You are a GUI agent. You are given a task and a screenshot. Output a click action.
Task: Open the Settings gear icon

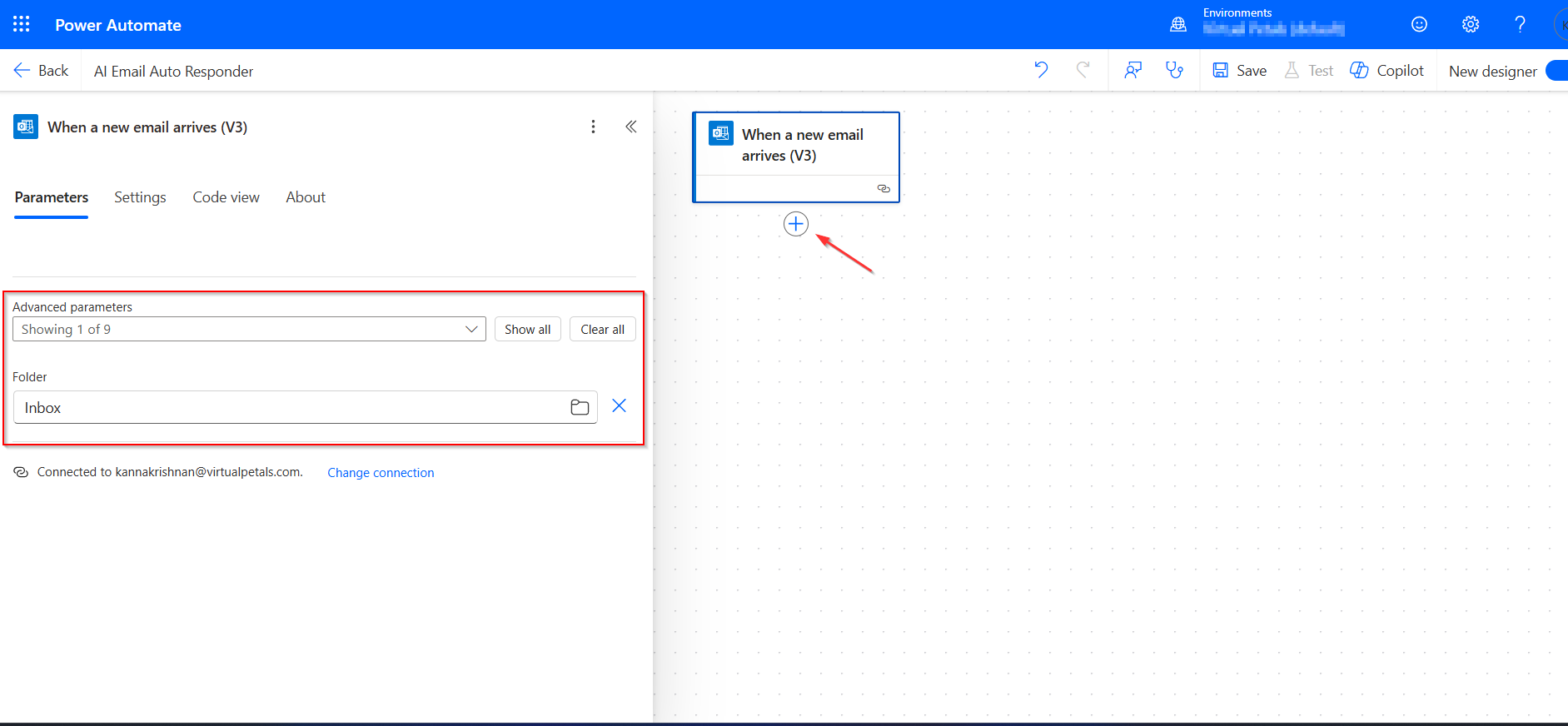coord(1471,24)
